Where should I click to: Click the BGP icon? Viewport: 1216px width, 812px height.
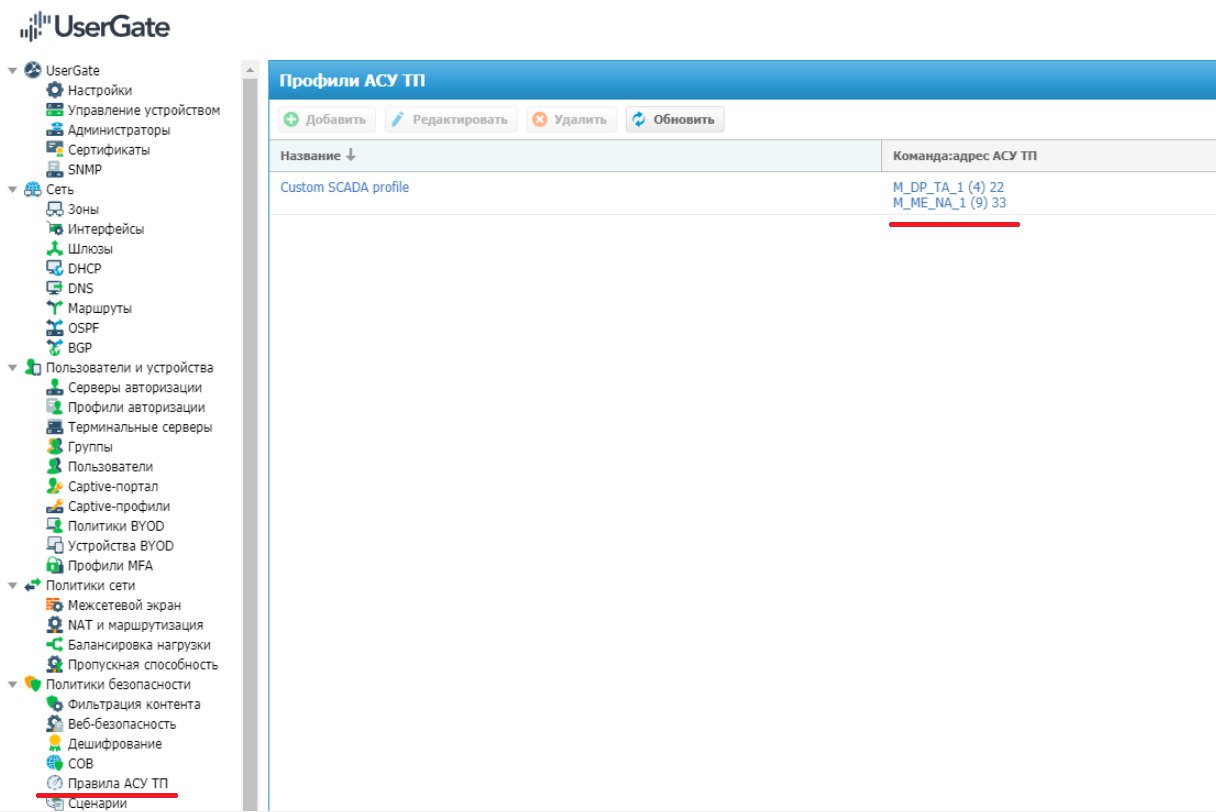click(x=55, y=348)
